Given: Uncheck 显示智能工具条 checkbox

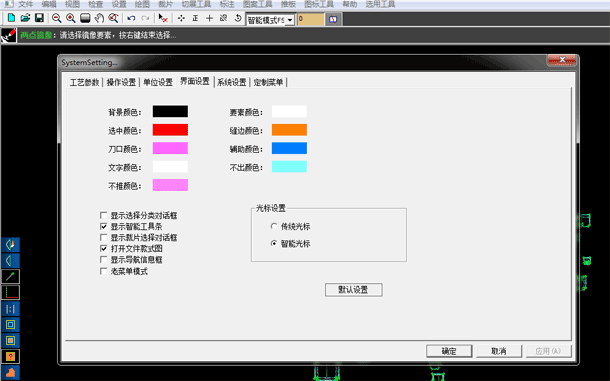Looking at the screenshot, I should [103, 226].
